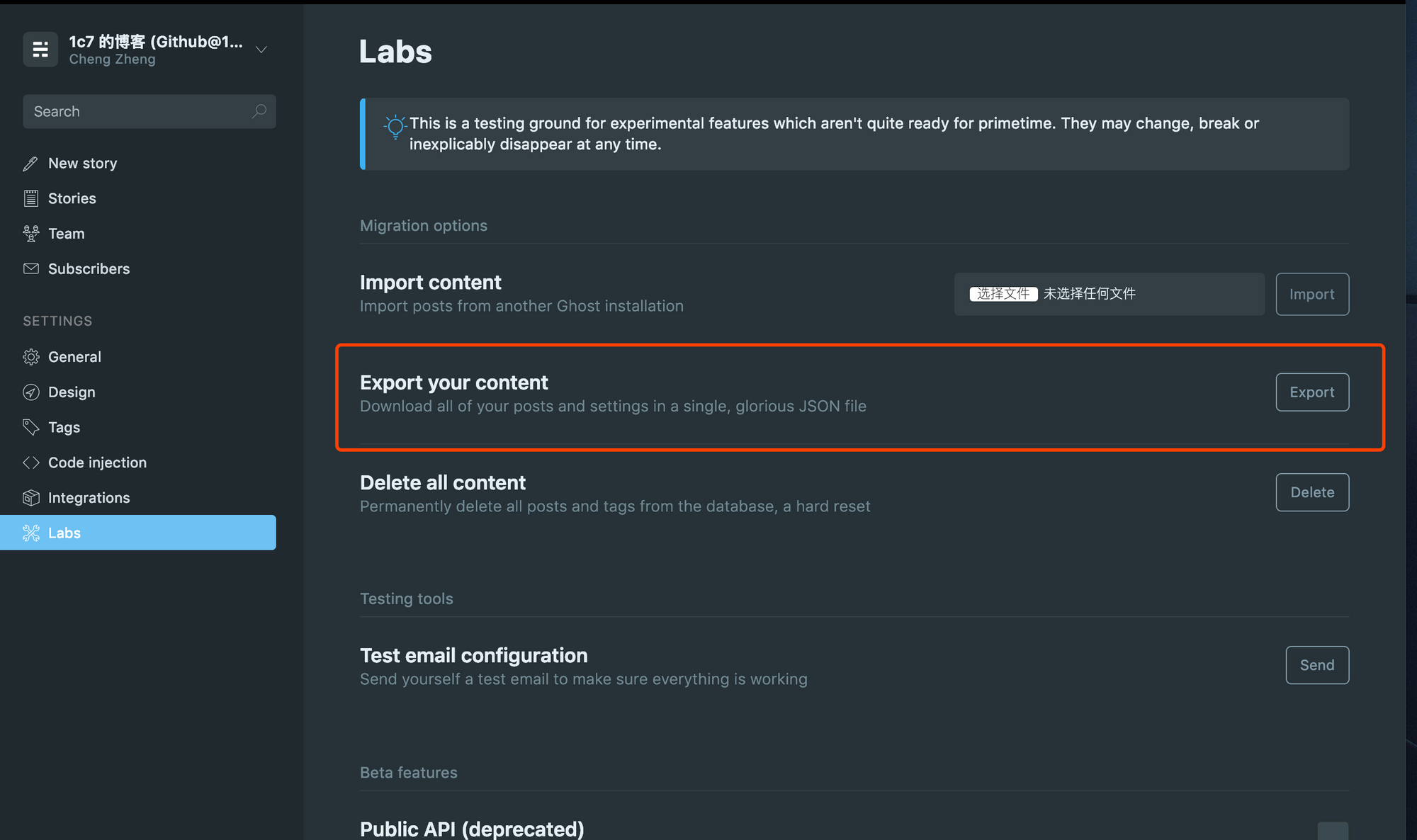The image size is (1417, 840).
Task: Click Send to test email configuration
Action: (1316, 665)
